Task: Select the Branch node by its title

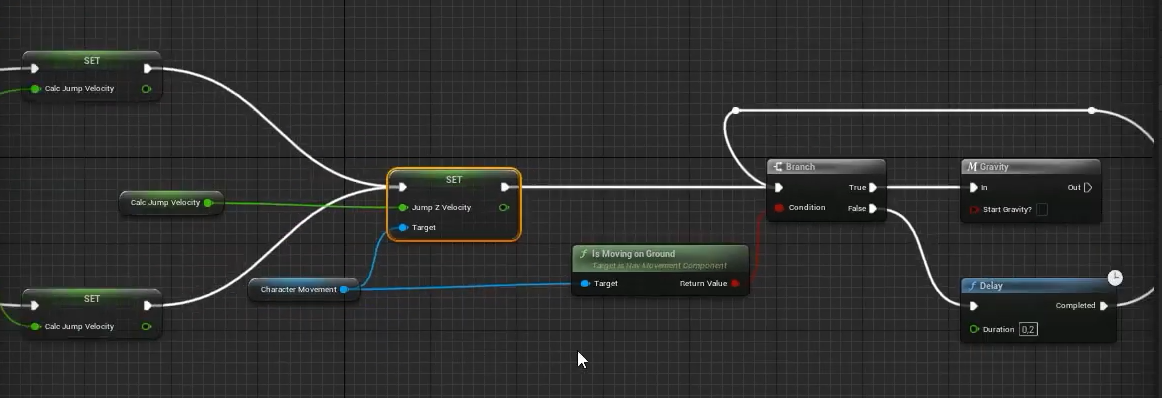Action: coord(800,167)
